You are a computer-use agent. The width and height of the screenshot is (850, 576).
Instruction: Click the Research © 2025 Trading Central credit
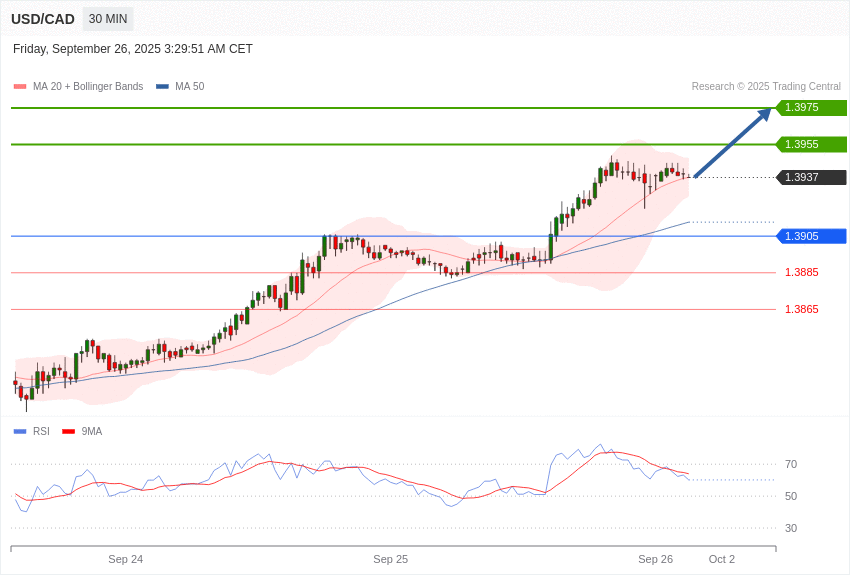pyautogui.click(x=766, y=87)
